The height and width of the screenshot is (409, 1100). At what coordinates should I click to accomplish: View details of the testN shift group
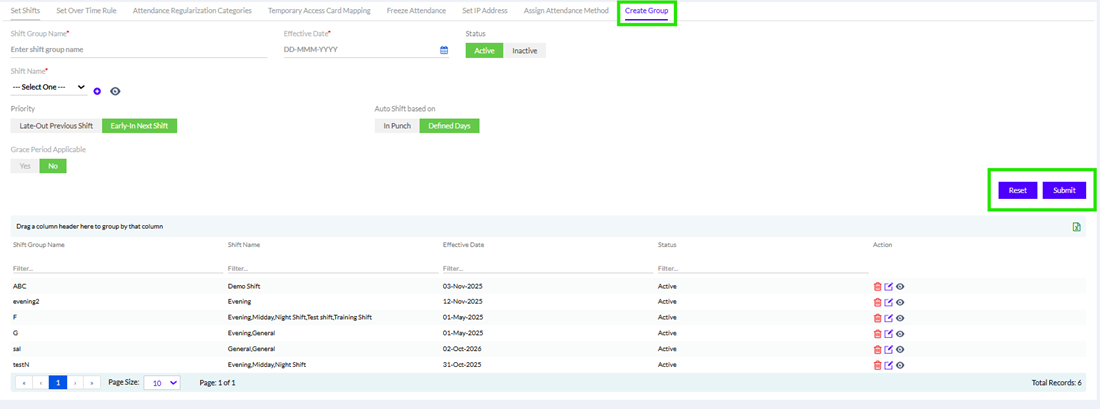899,365
